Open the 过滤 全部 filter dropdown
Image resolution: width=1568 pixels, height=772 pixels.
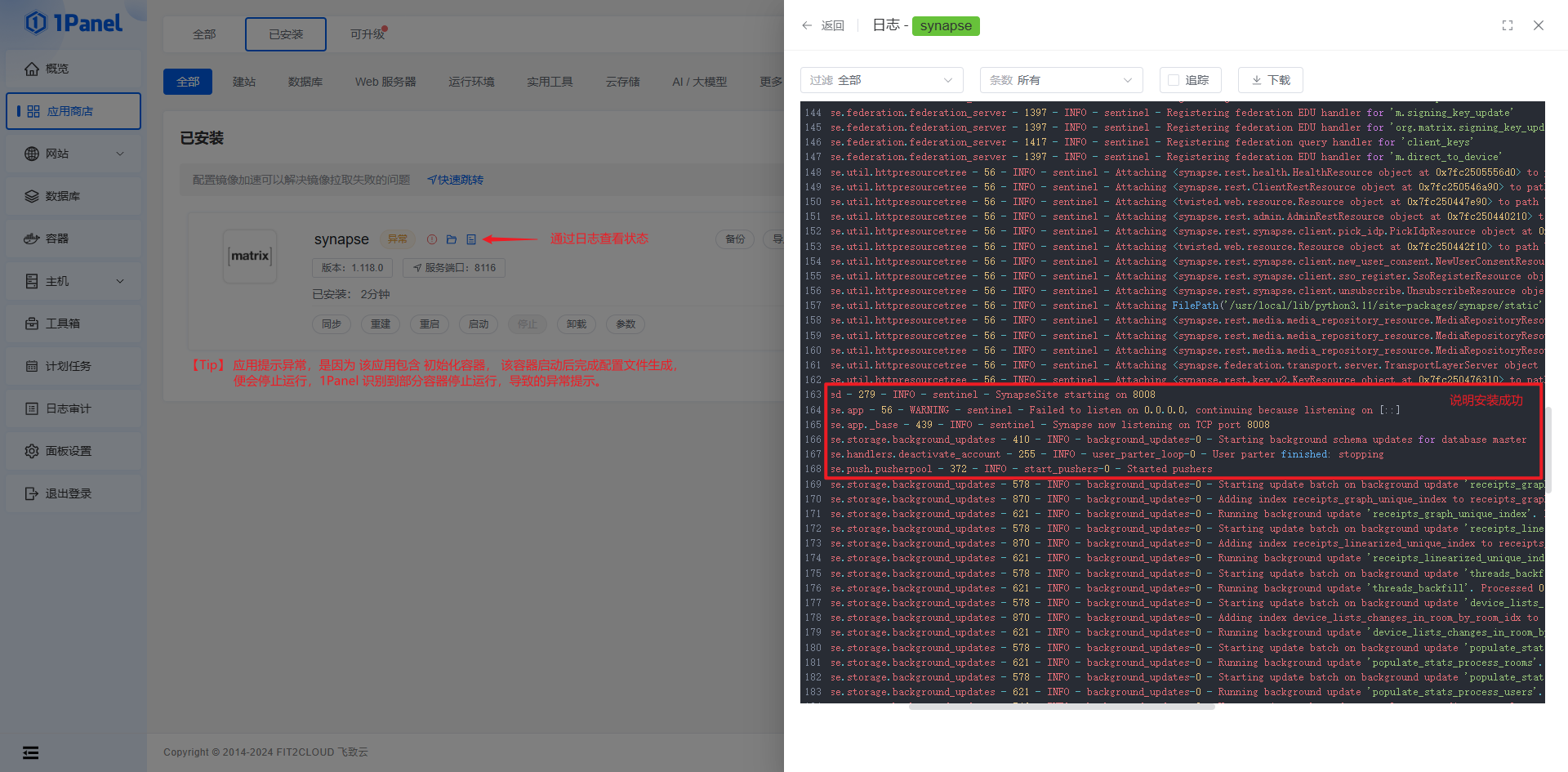pos(881,80)
